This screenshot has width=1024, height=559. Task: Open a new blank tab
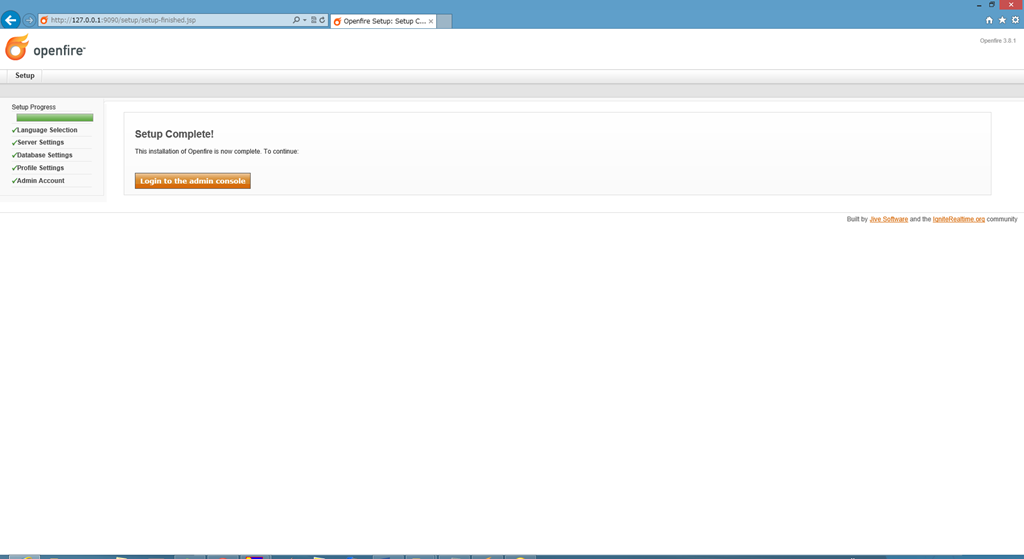tap(444, 21)
